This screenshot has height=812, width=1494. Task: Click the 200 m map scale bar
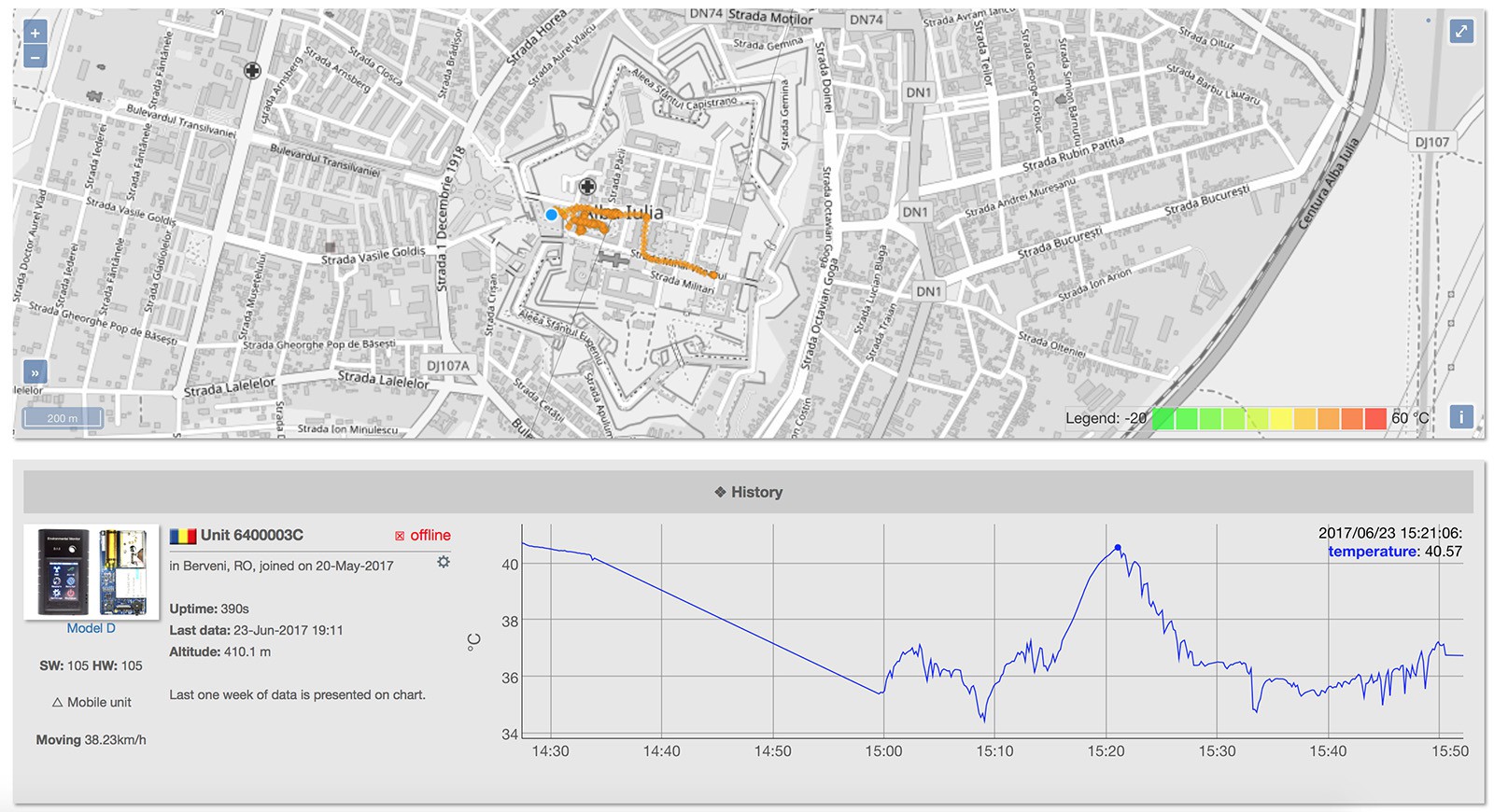coord(63,418)
